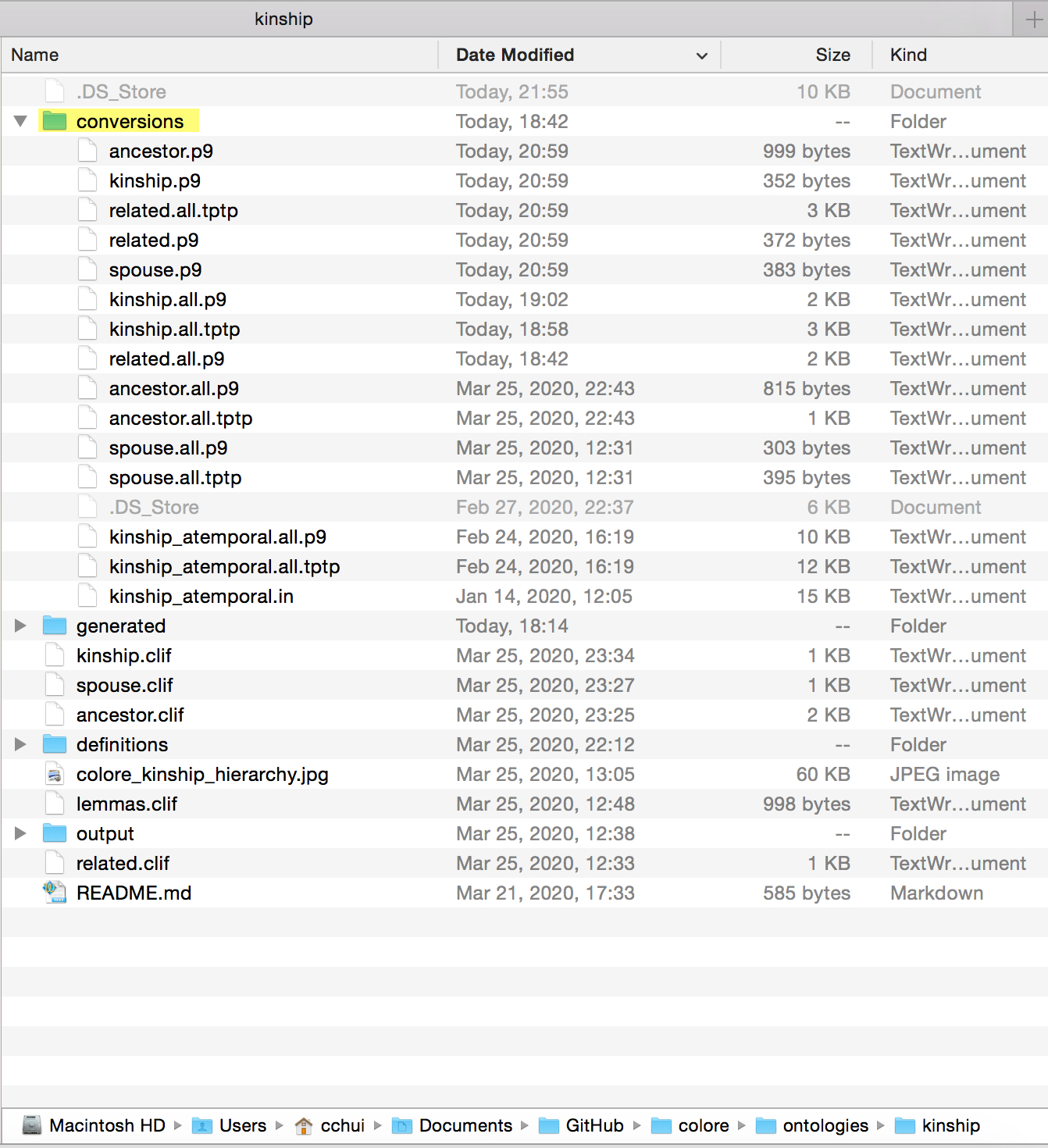Select the ancestor.all.tptp file name
1048x1148 pixels.
180,418
